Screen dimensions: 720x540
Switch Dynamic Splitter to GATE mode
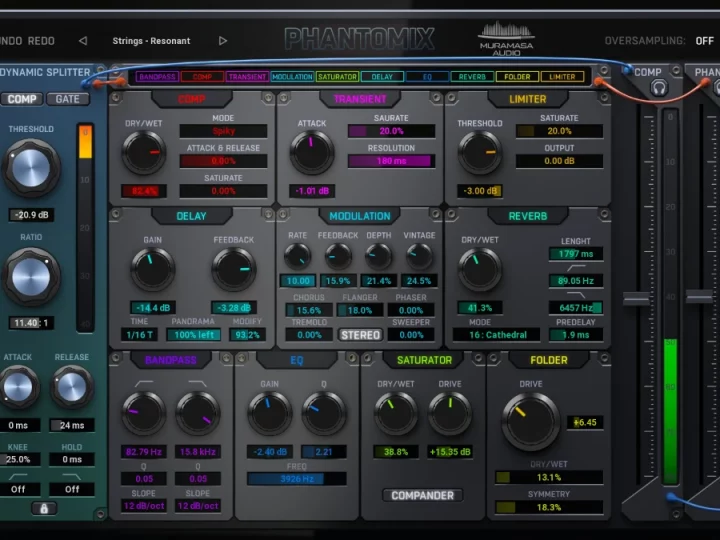click(68, 99)
